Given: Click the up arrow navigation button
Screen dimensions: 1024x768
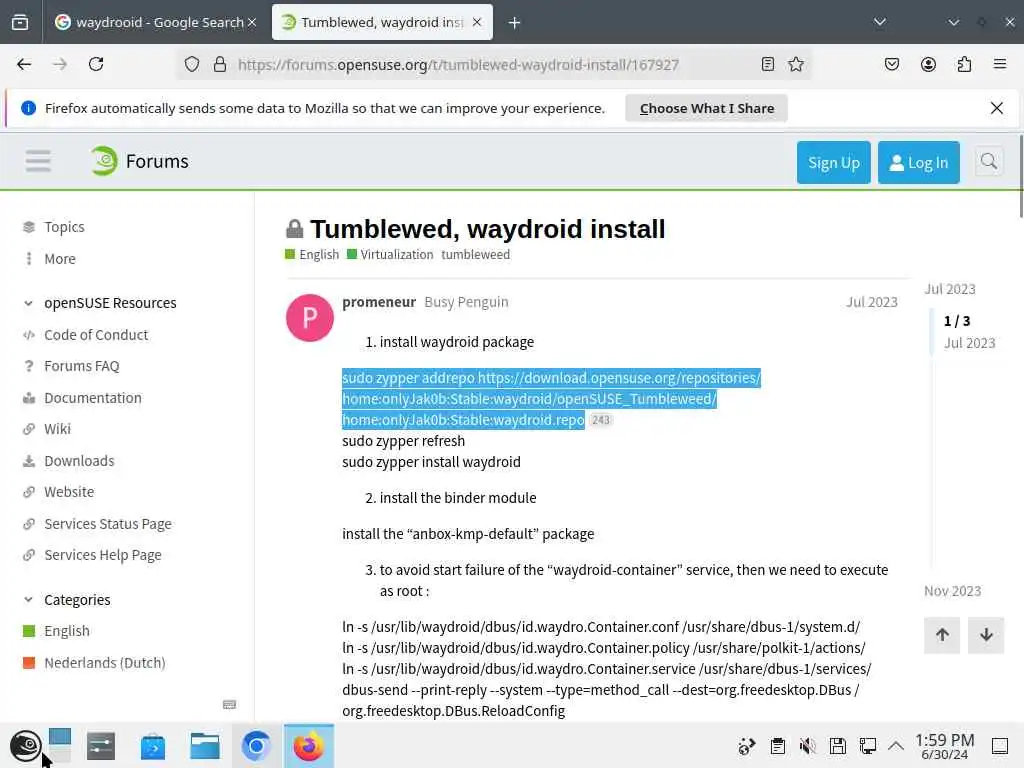Looking at the screenshot, I should 942,635.
